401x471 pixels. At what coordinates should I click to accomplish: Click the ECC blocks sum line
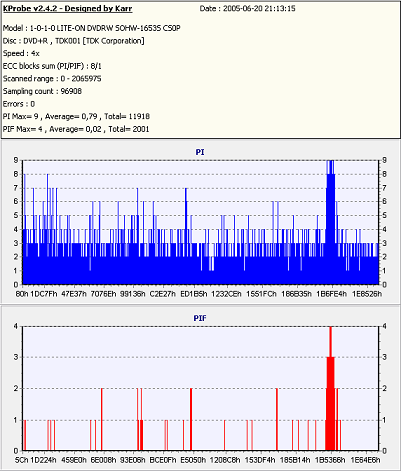point(52,66)
